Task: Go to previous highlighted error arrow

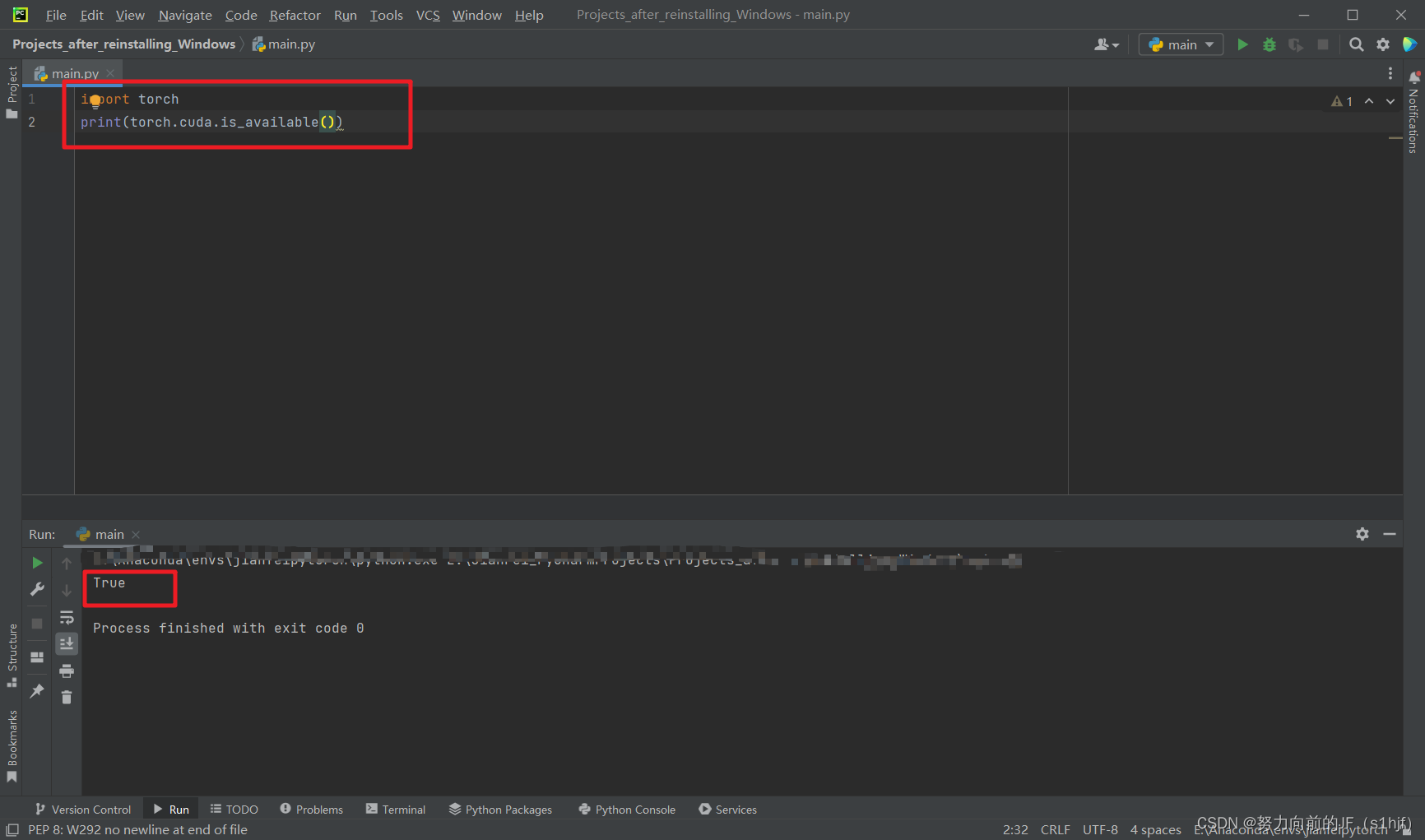Action: (x=1369, y=101)
